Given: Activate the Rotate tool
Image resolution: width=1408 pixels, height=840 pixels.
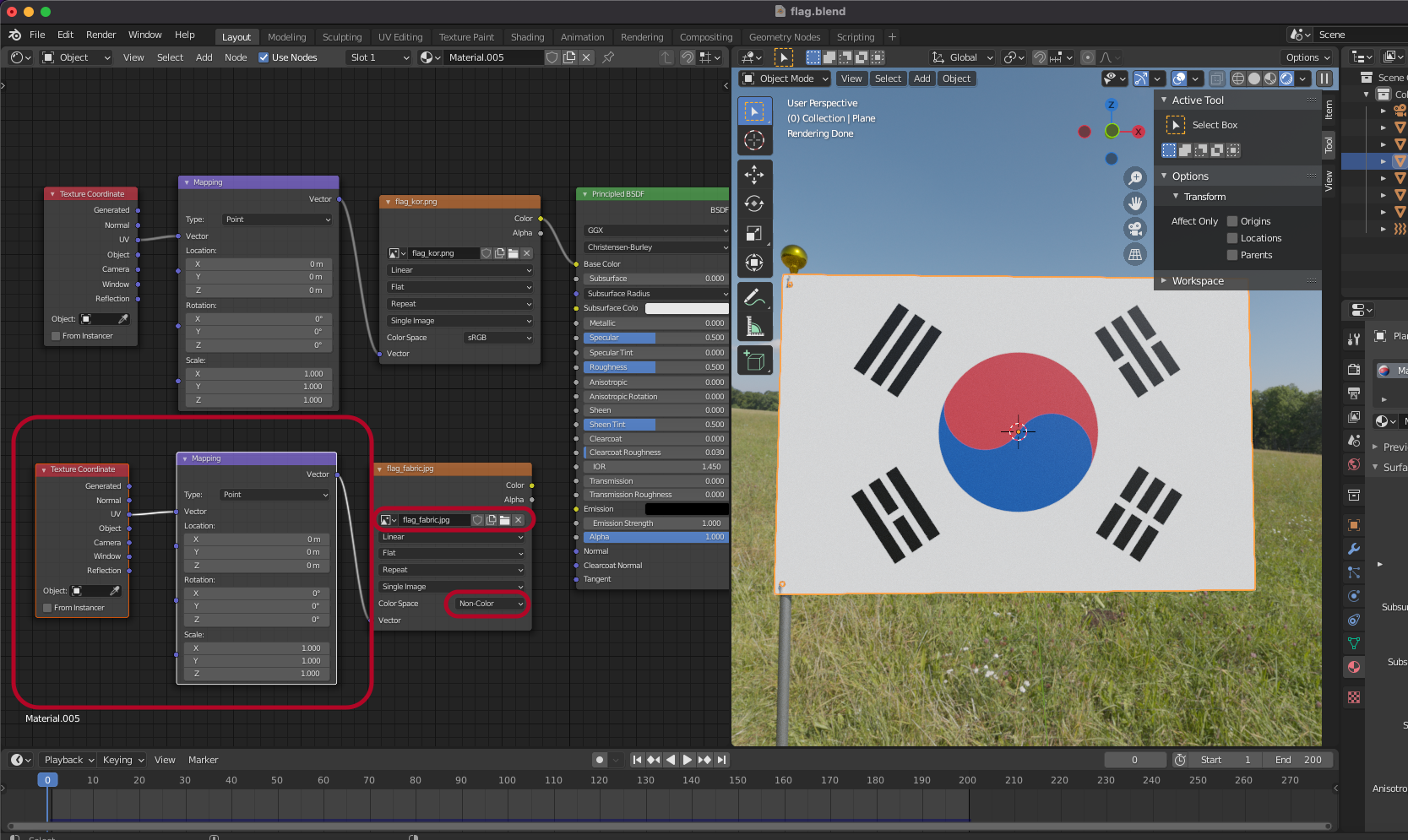Looking at the screenshot, I should tap(754, 204).
